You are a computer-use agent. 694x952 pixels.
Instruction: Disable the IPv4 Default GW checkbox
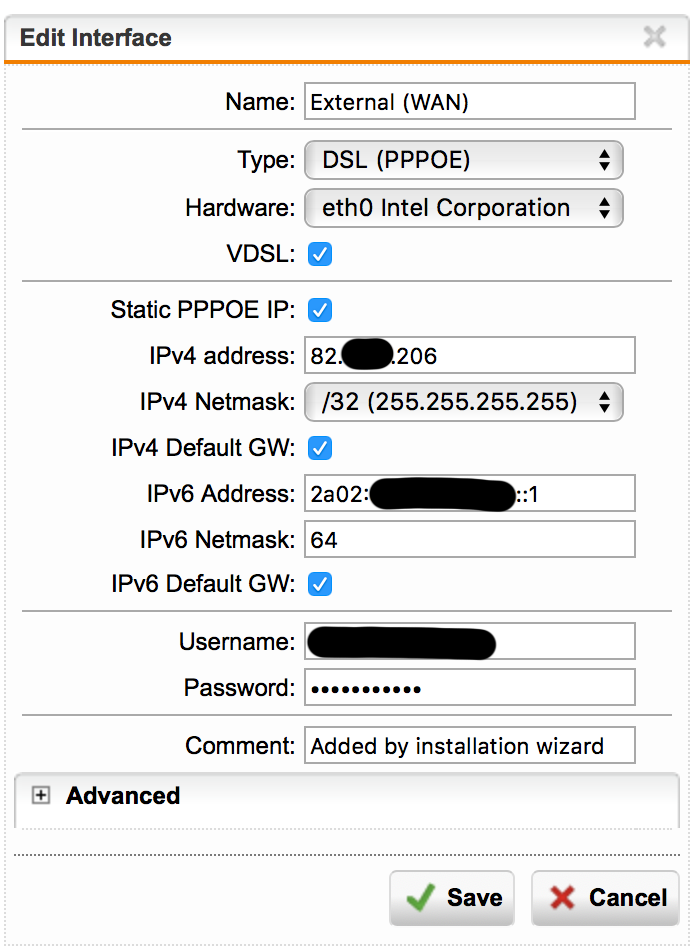320,449
